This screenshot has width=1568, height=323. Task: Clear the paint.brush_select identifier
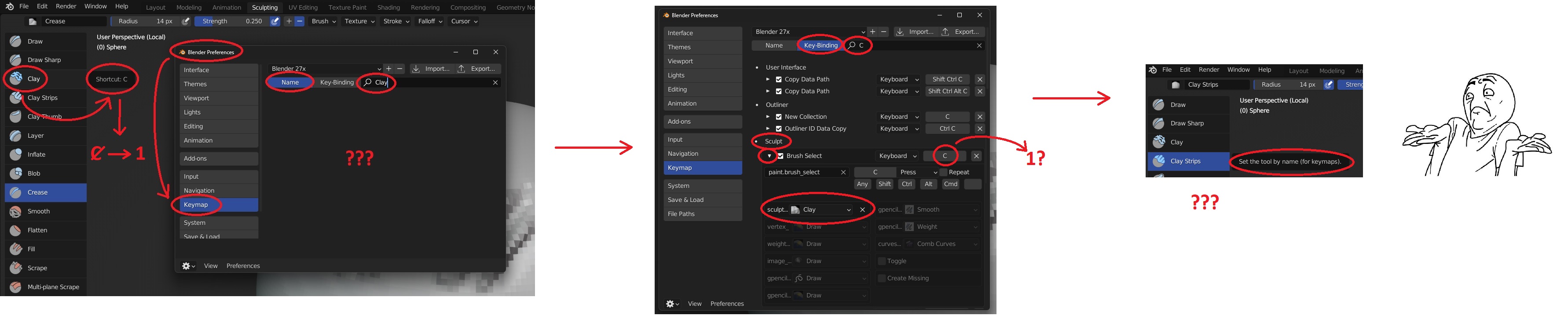click(x=843, y=173)
